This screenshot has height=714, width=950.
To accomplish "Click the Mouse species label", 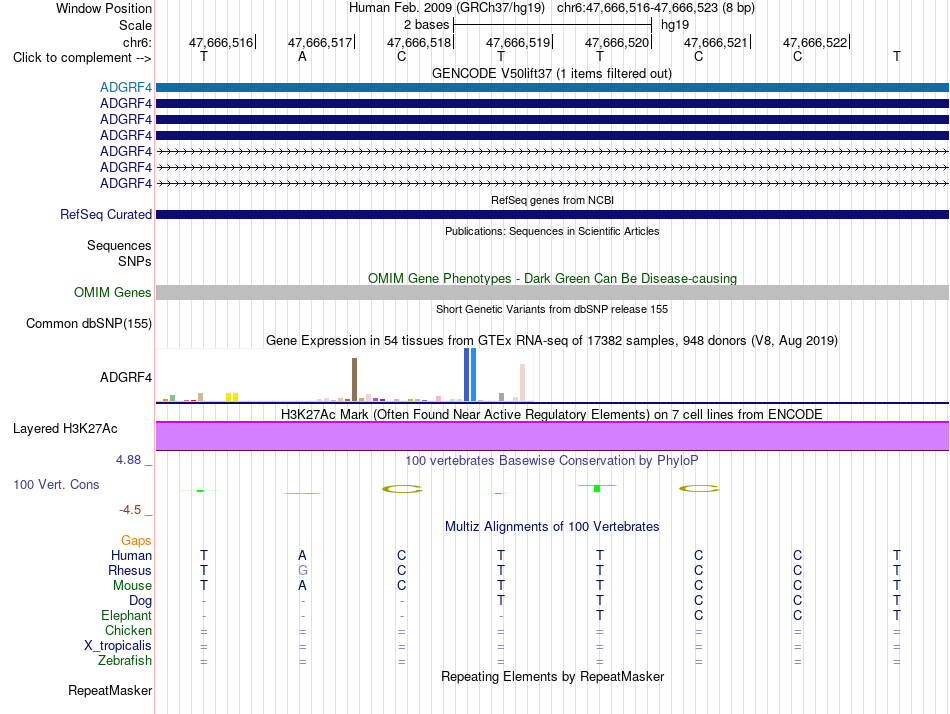I will point(132,586).
